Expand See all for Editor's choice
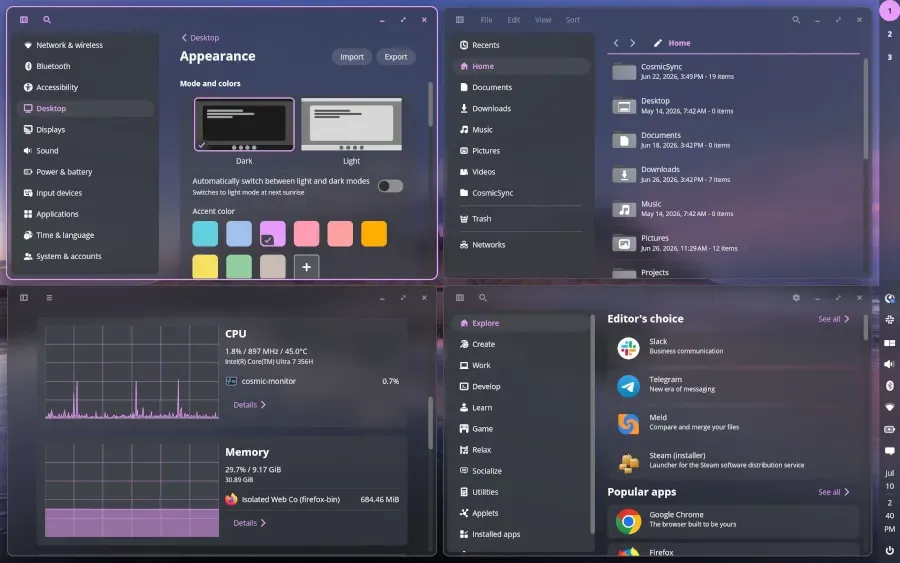 [833, 319]
